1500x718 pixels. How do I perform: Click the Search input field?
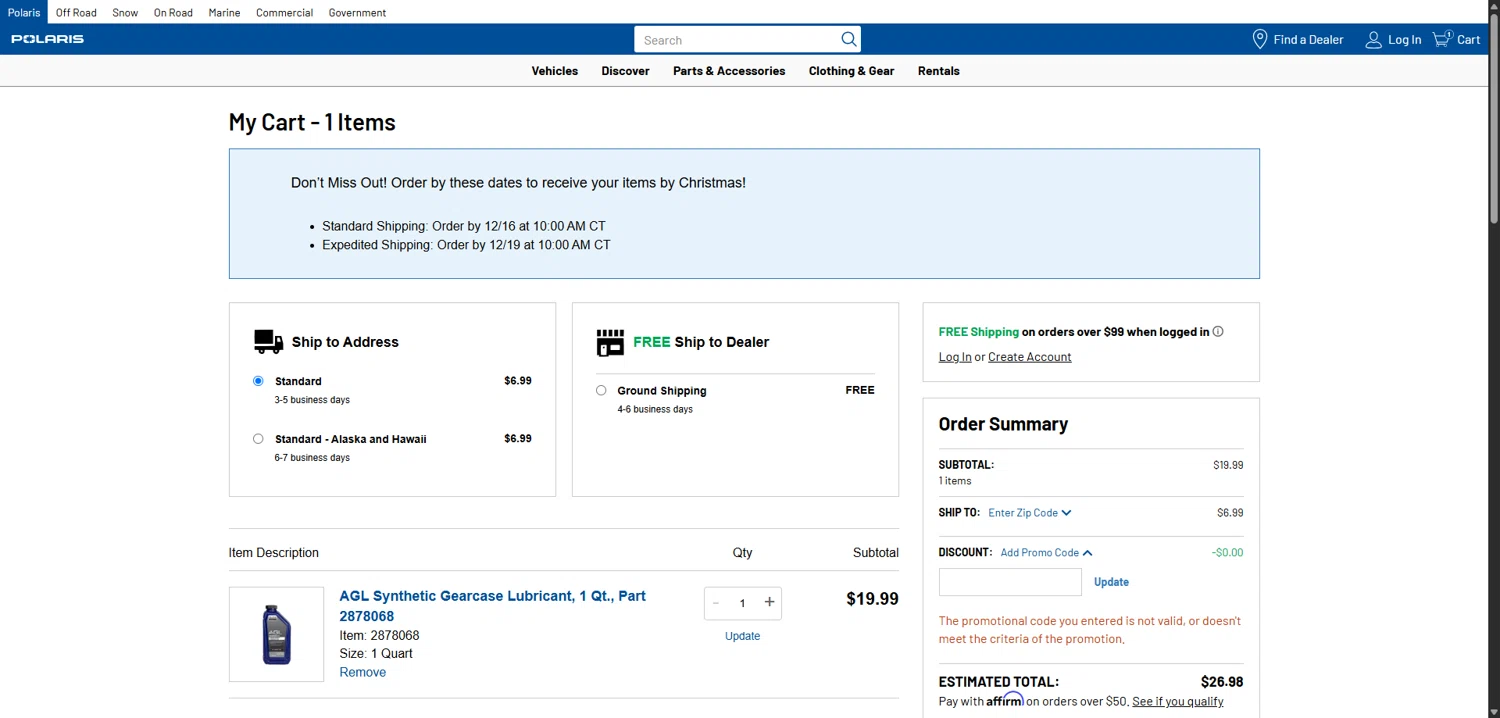[x=738, y=40]
